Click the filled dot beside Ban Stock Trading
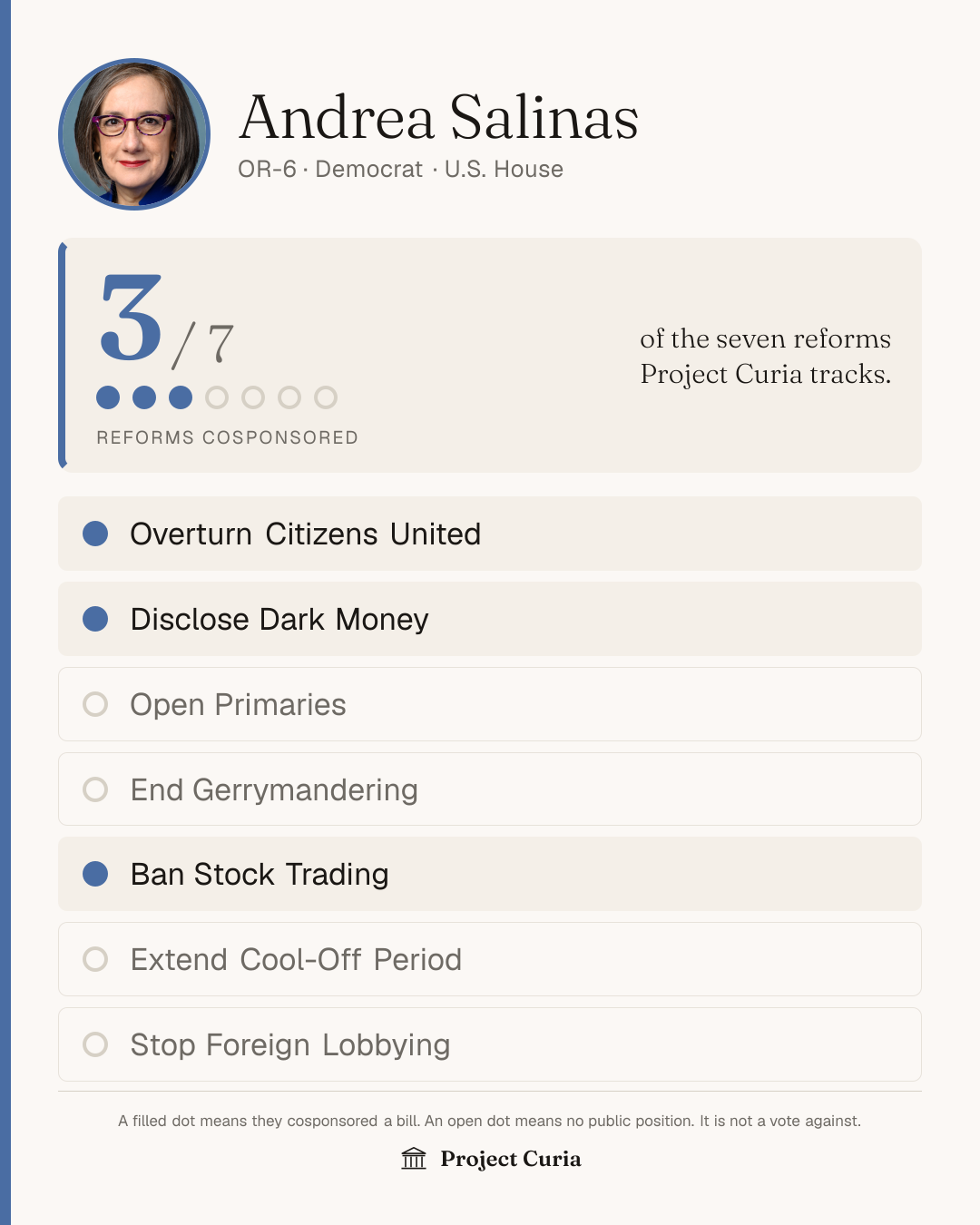 coord(95,874)
